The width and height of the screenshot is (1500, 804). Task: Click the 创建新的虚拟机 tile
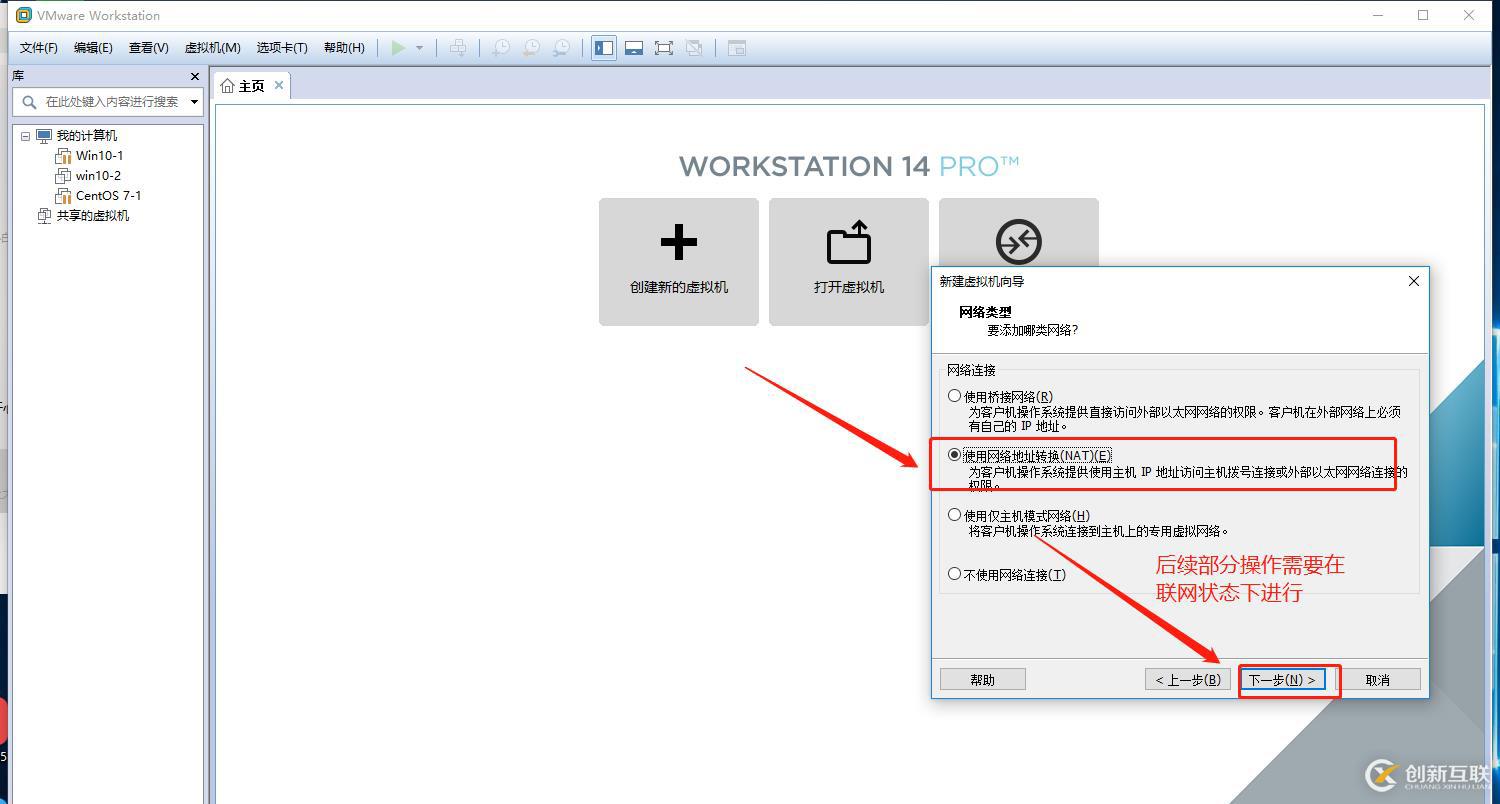click(679, 262)
